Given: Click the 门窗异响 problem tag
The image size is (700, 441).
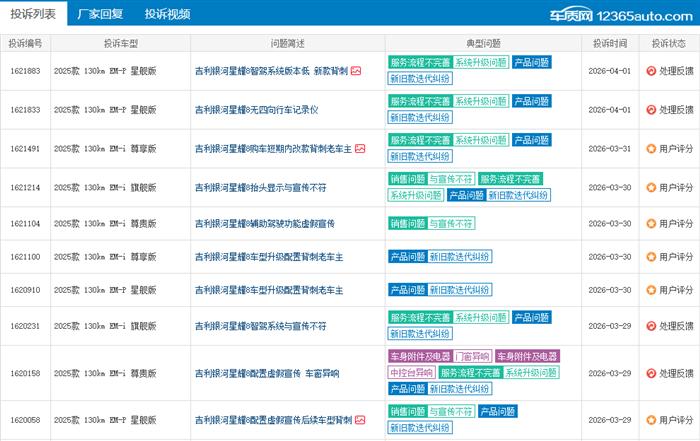Looking at the screenshot, I should tap(471, 356).
